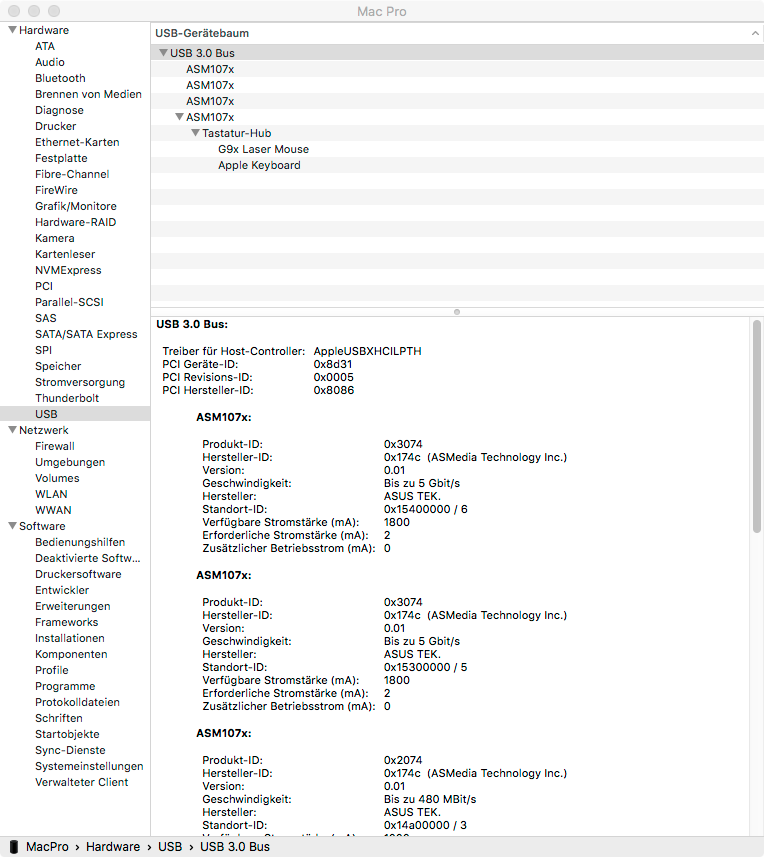764x857 pixels.
Task: Open Audio in sidebar
Action: (50, 62)
